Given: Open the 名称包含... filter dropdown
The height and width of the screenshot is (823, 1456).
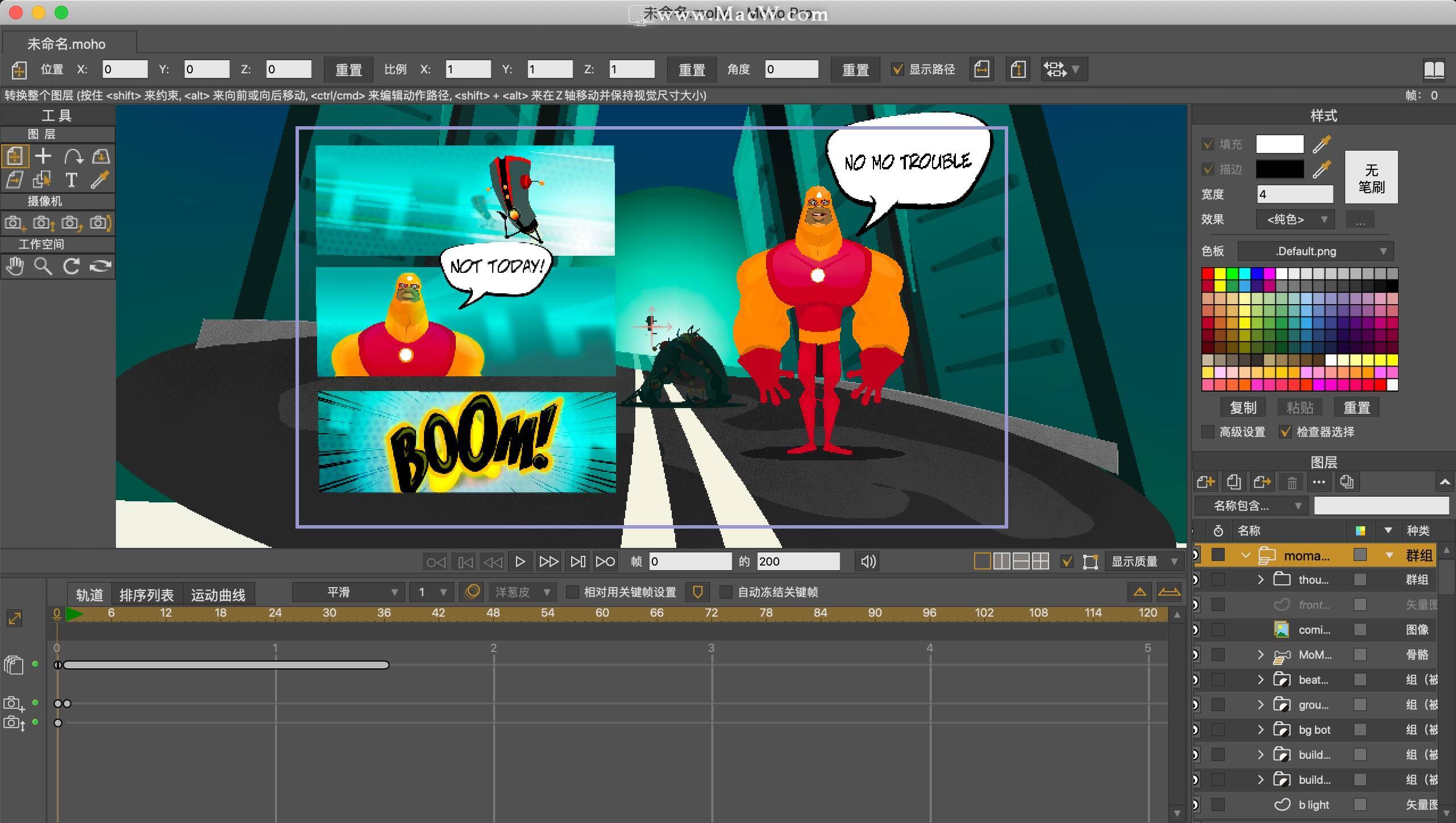Looking at the screenshot, I should (x=1251, y=506).
